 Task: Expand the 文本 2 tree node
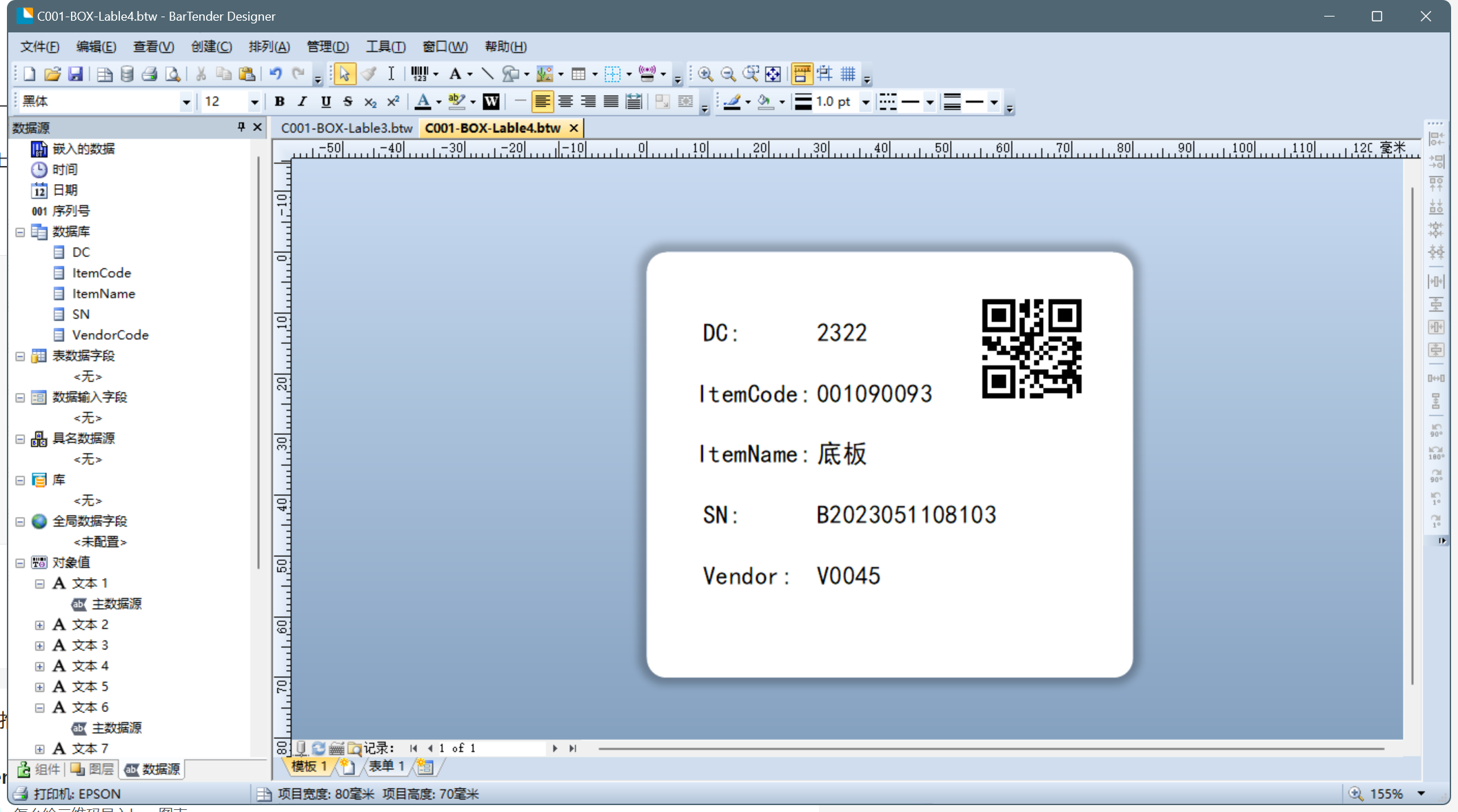click(x=40, y=625)
